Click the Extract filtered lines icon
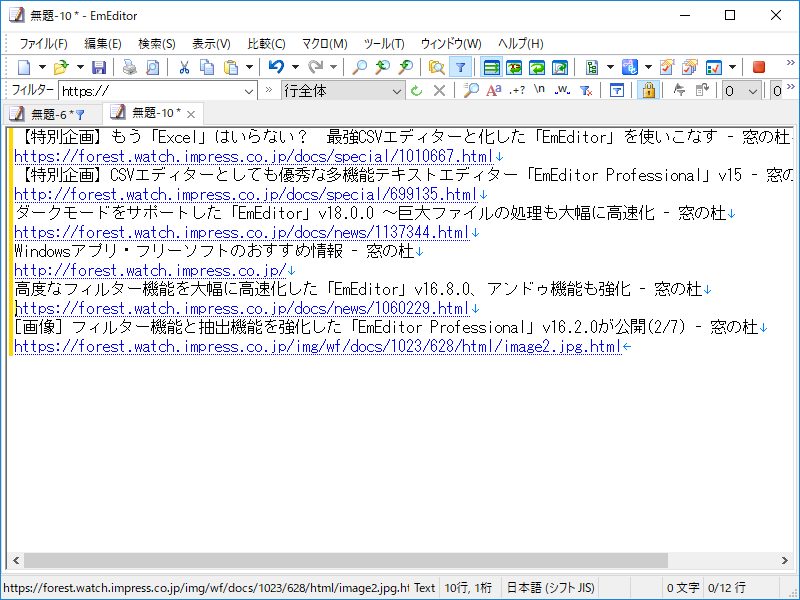Image resolution: width=800 pixels, height=600 pixels. click(702, 91)
